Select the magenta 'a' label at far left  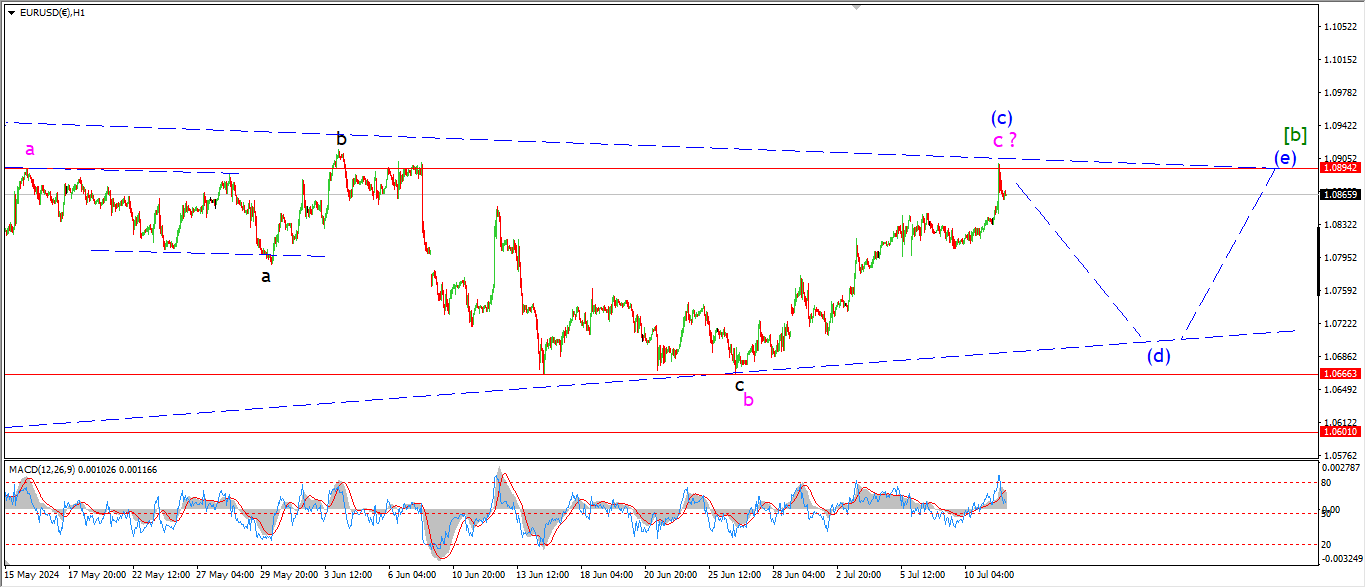[x=30, y=149]
